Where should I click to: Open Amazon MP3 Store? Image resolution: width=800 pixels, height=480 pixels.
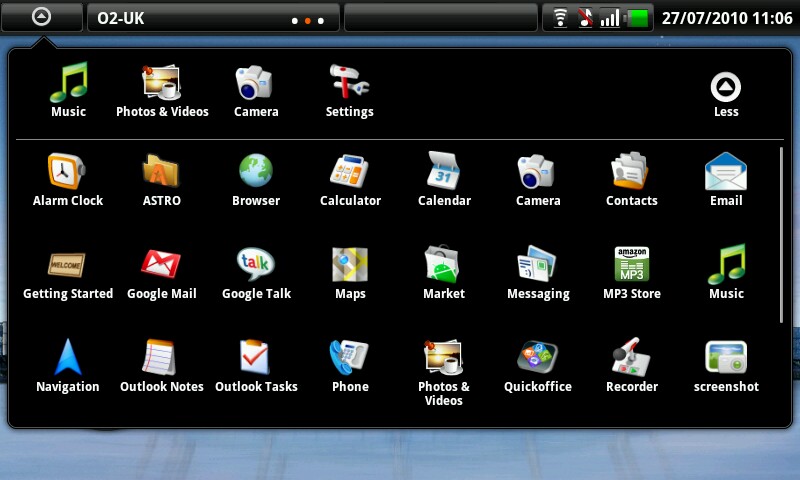(x=632, y=273)
